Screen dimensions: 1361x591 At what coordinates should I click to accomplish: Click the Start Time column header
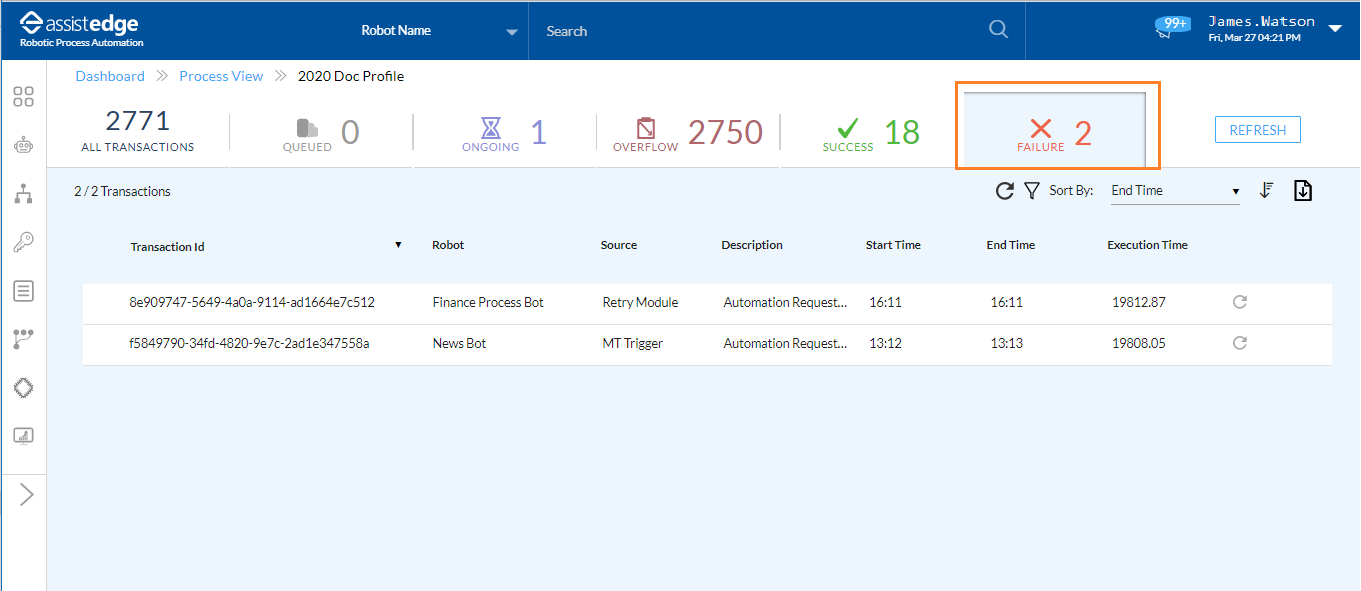coord(893,245)
